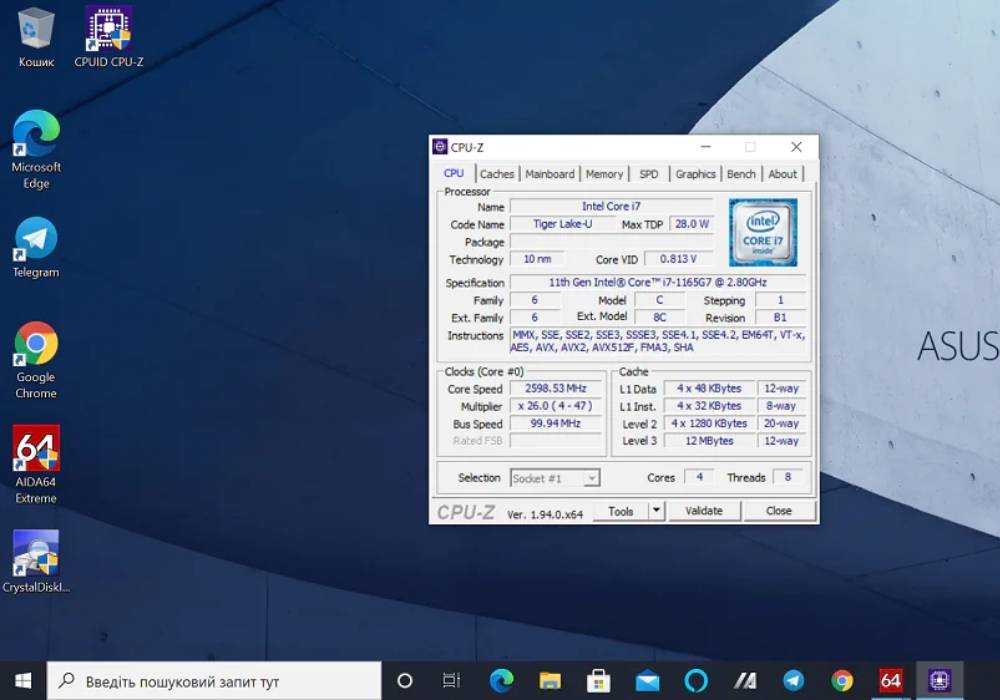Image resolution: width=1000 pixels, height=700 pixels.
Task: Launch Microsoft Edge desktop shortcut
Action: point(36,150)
